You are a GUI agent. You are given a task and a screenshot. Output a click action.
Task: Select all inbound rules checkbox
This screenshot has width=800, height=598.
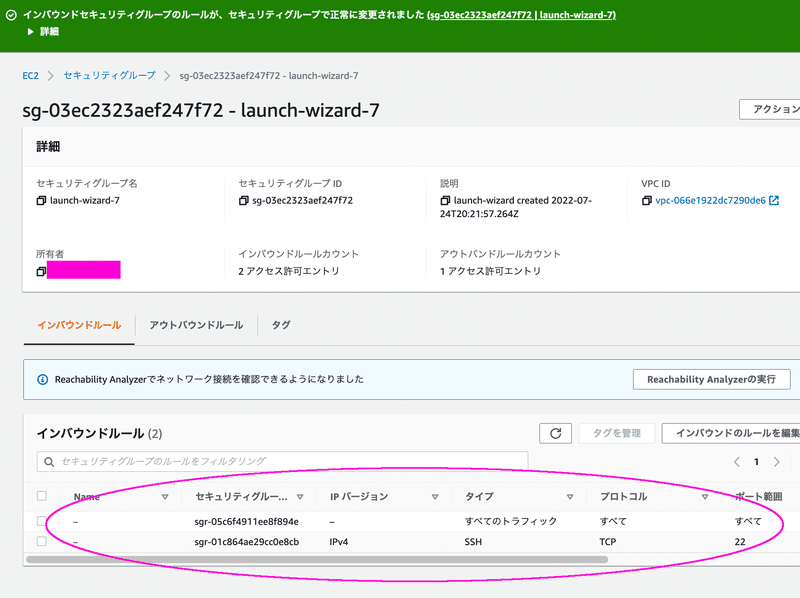tap(42, 496)
